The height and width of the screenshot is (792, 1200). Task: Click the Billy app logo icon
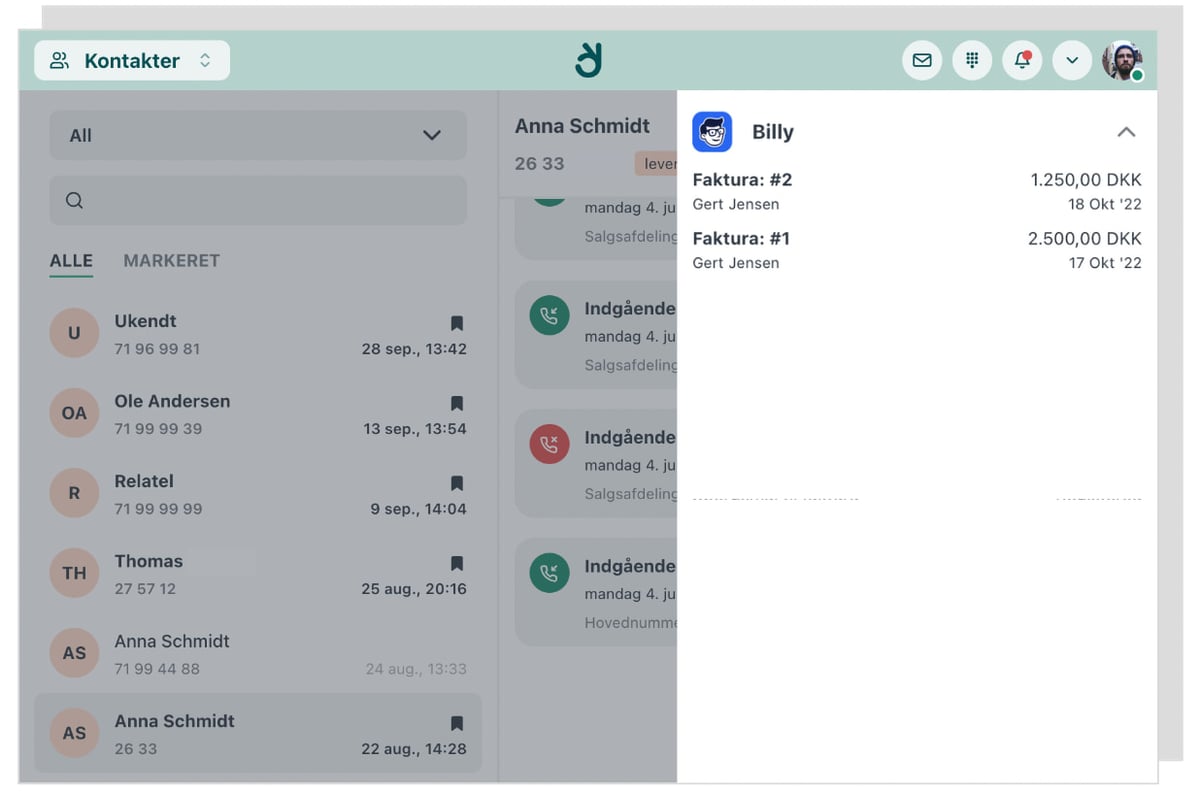click(x=712, y=132)
